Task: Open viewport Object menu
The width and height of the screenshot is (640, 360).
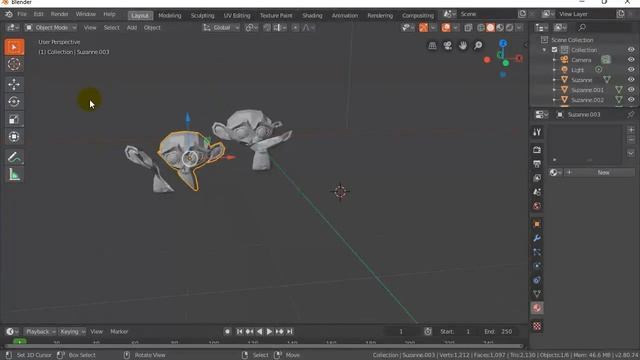Action: click(x=152, y=28)
